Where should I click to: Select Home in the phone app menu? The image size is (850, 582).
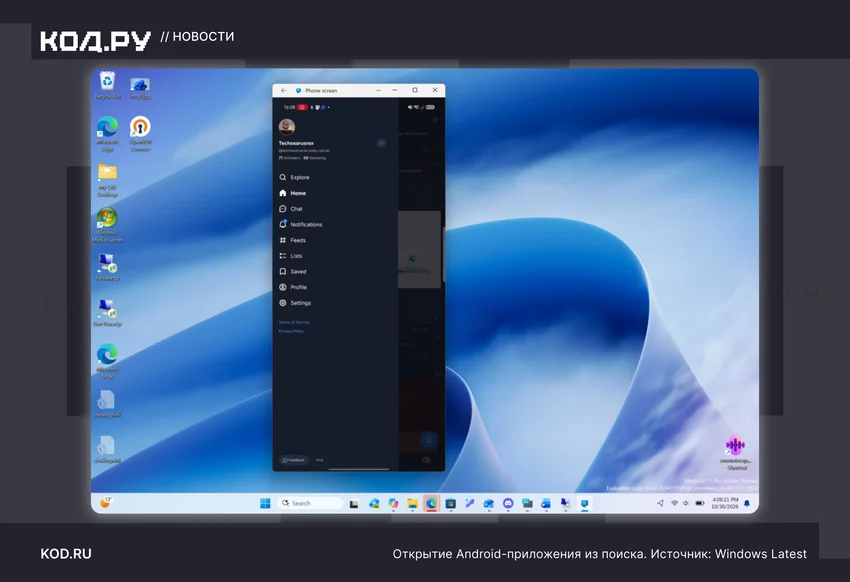(293, 193)
